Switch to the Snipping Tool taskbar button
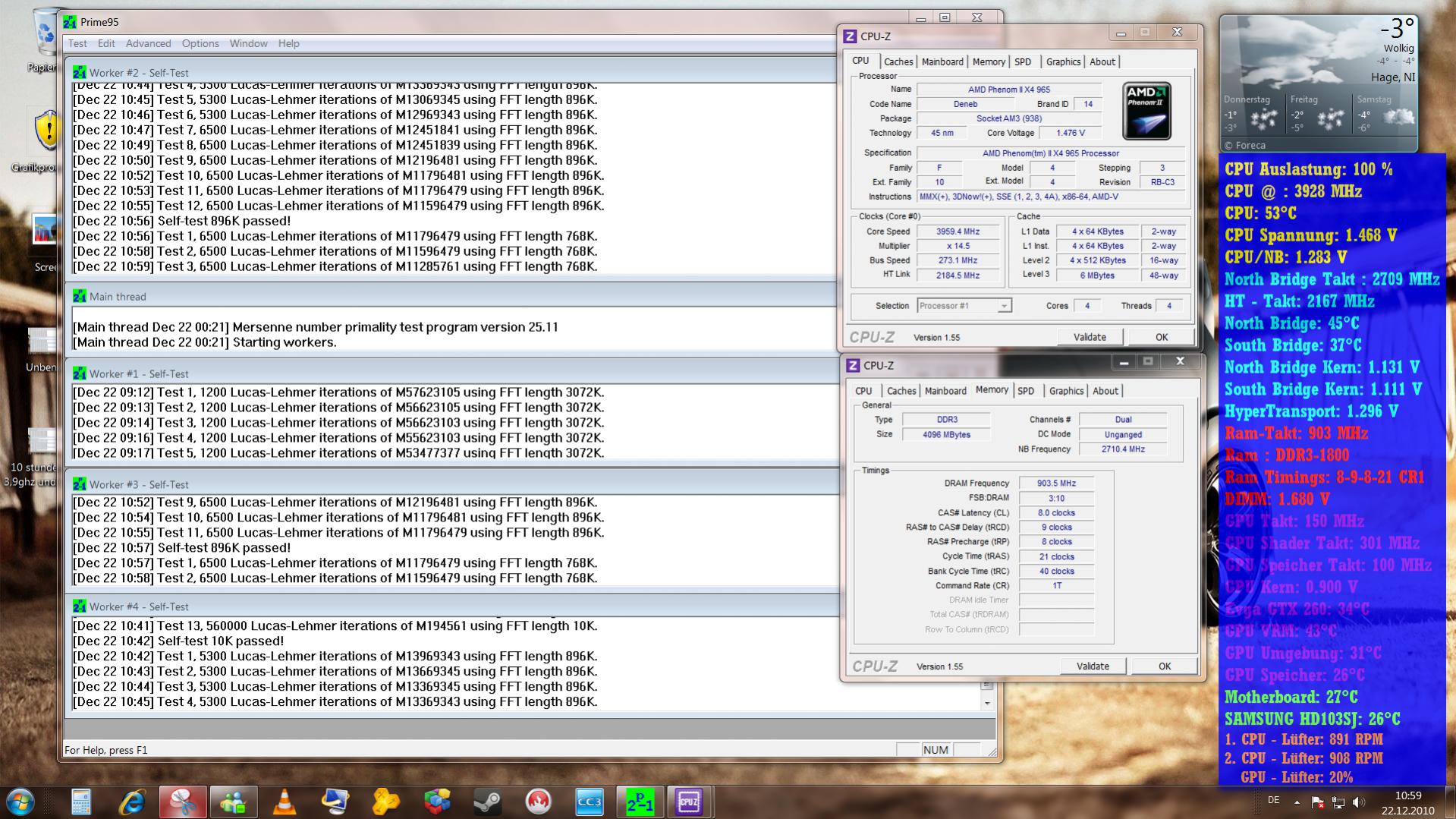This screenshot has width=1456, height=819. coord(183,802)
